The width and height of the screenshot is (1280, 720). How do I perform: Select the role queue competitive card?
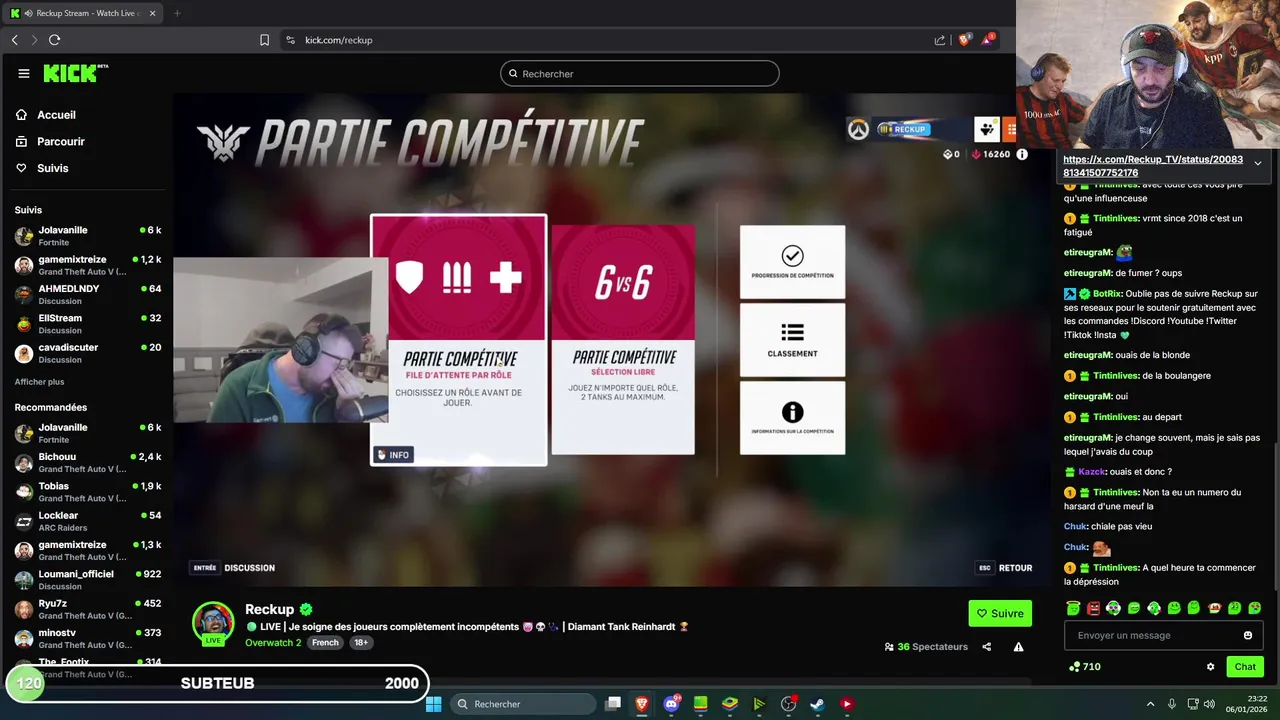(x=459, y=340)
